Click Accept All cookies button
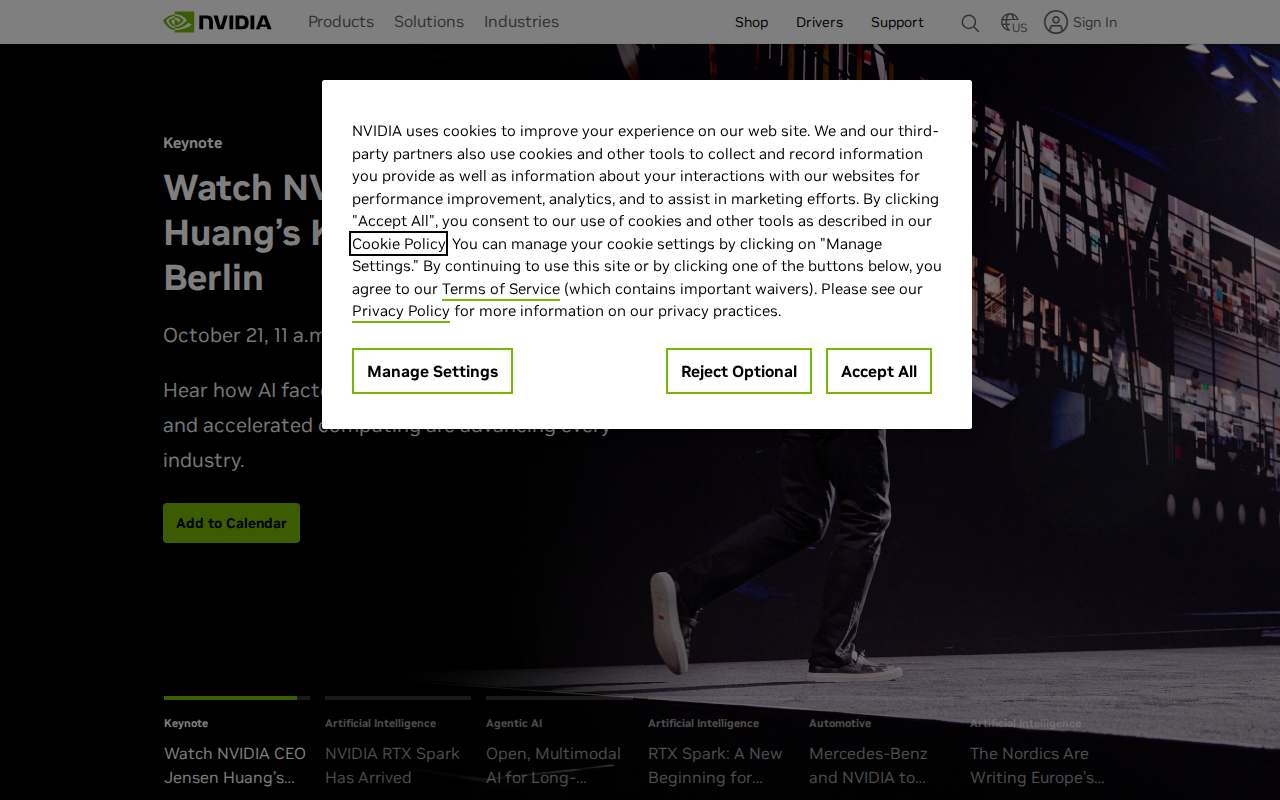The width and height of the screenshot is (1280, 800). pos(879,371)
